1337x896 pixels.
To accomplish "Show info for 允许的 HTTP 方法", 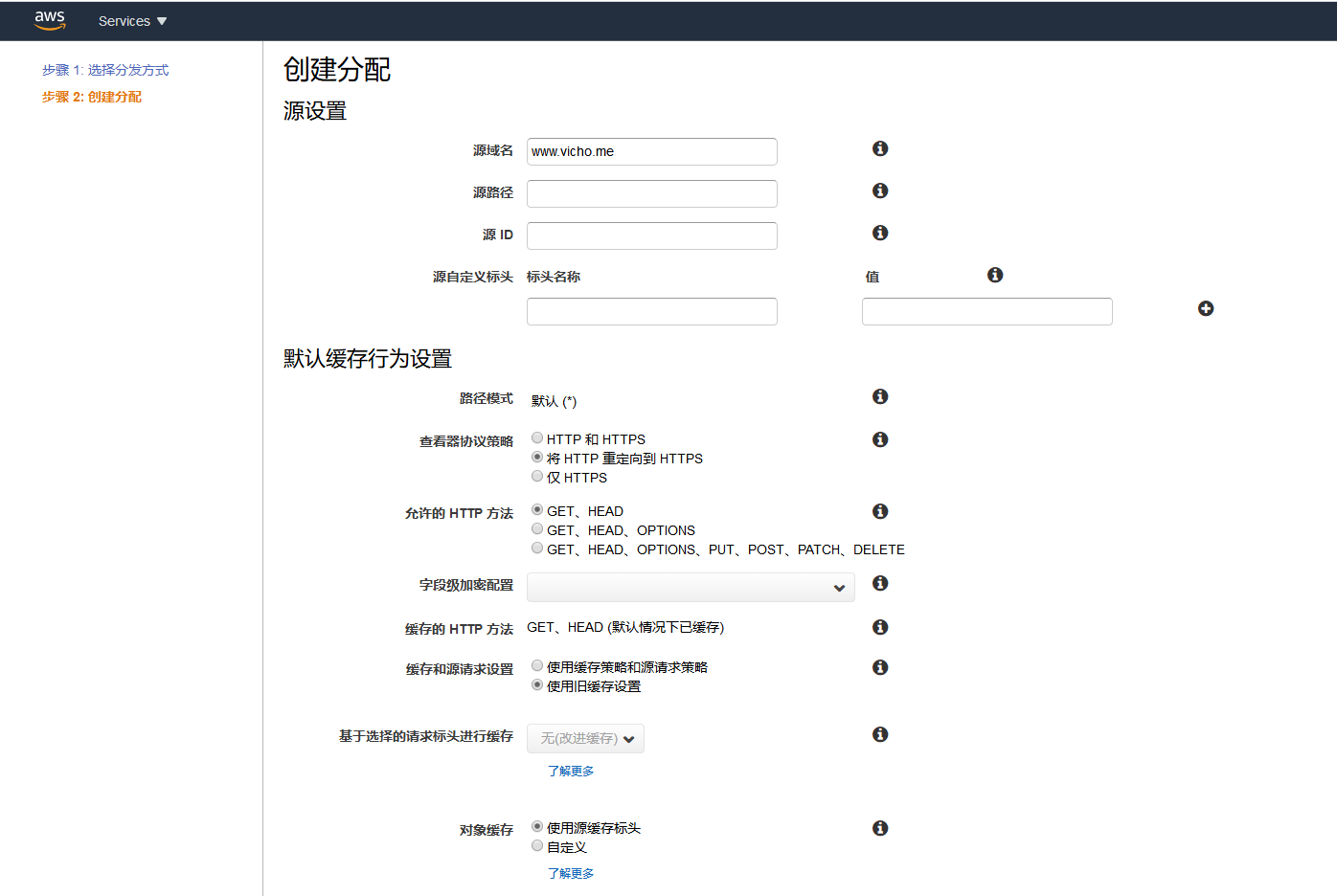I will 880,511.
